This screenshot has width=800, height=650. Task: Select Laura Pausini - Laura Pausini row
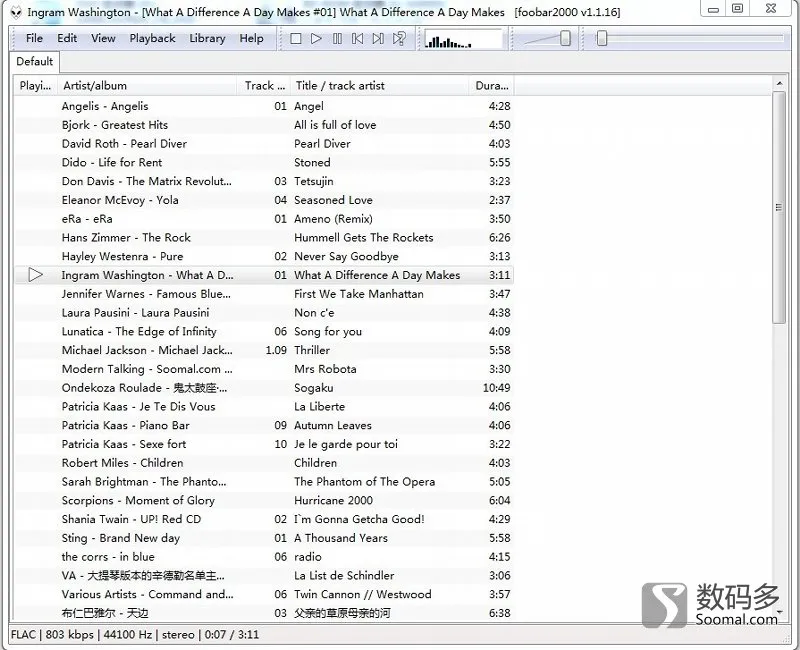(x=264, y=313)
